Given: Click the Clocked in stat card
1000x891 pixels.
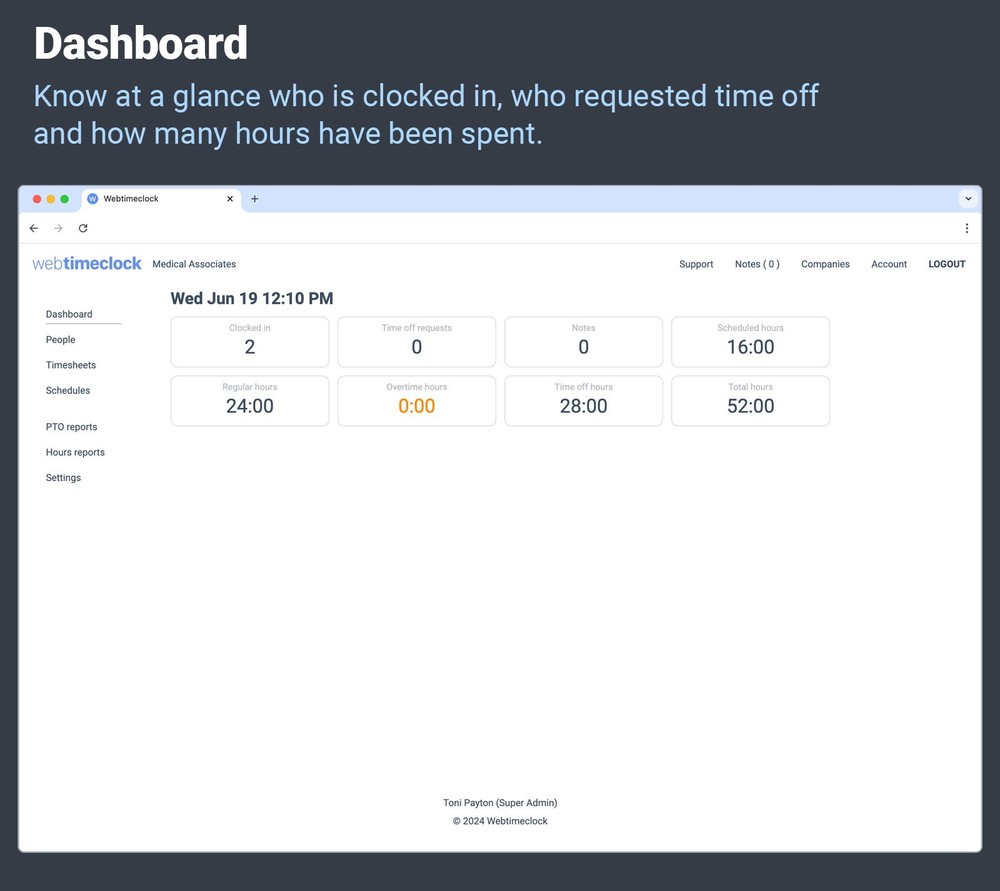Looking at the screenshot, I should [249, 342].
